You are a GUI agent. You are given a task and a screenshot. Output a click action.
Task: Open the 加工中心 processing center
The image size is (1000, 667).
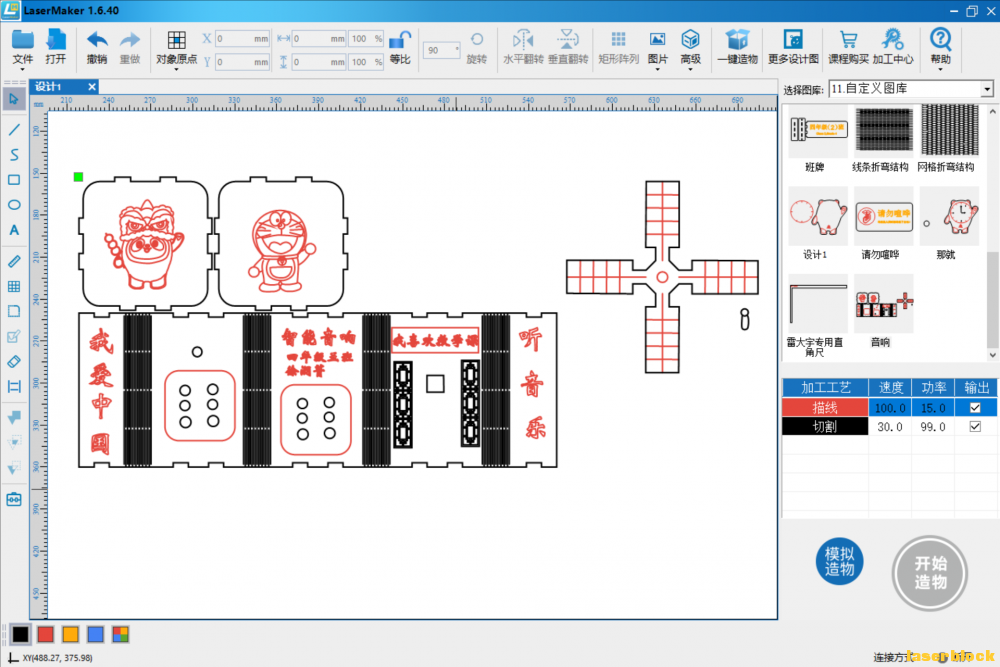pyautogui.click(x=892, y=39)
